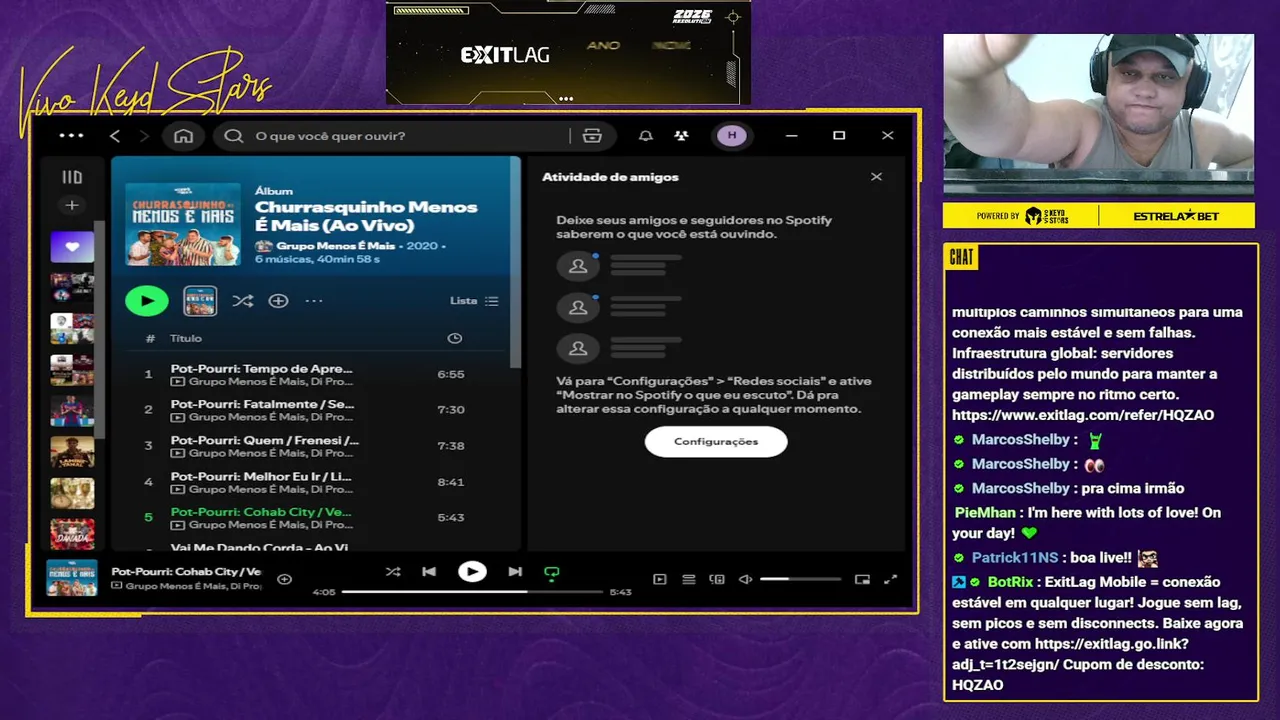Click the 'Configurações' button
The width and height of the screenshot is (1280, 720).
(x=716, y=441)
